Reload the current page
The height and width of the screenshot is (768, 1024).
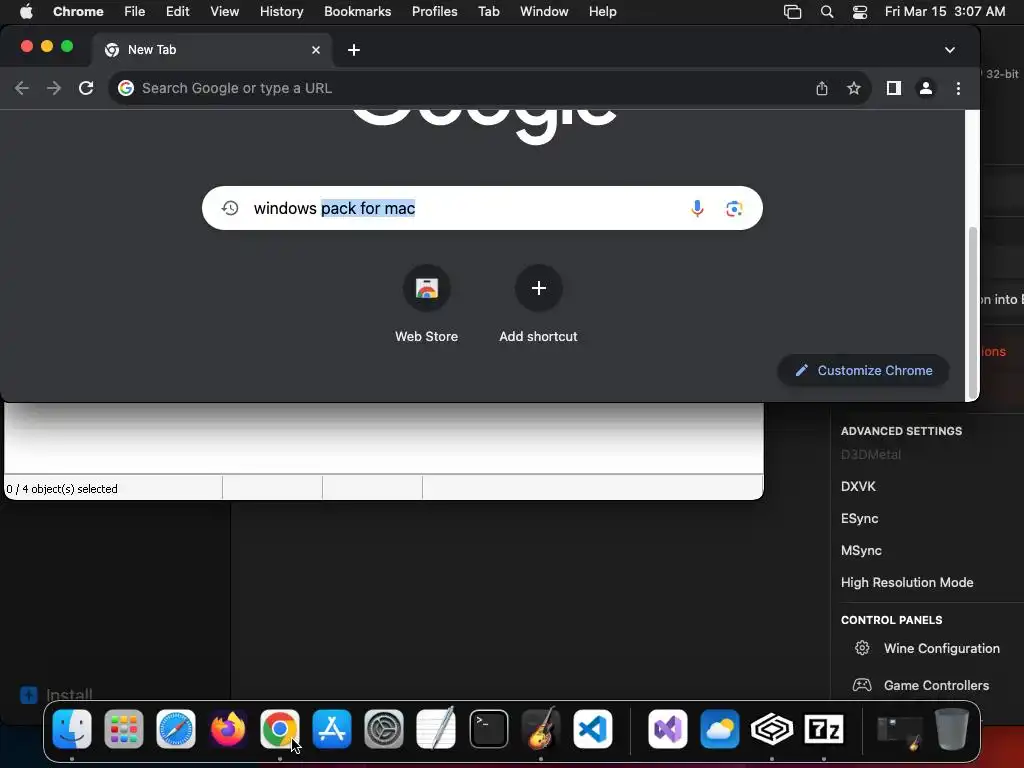click(x=86, y=88)
